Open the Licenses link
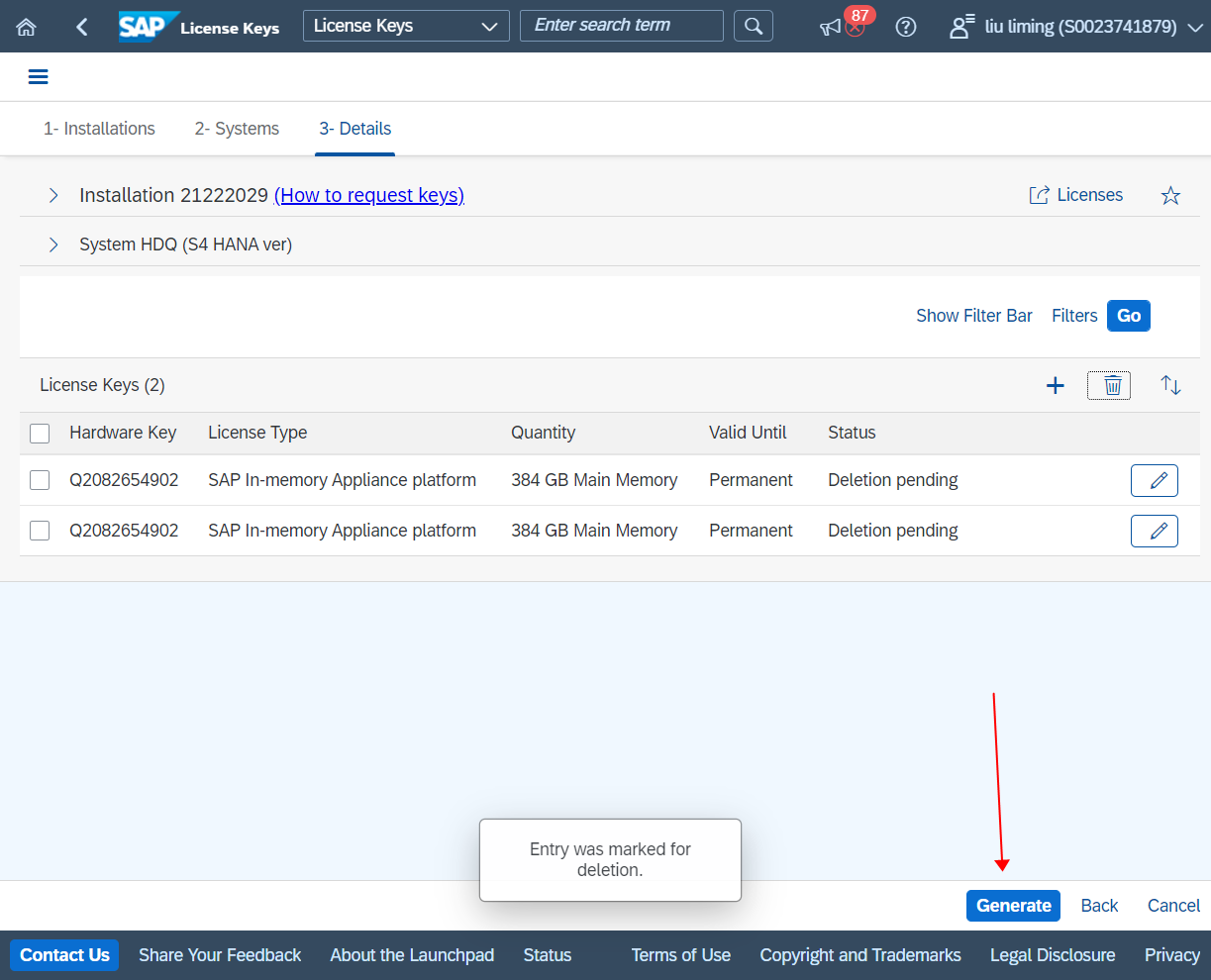 [x=1076, y=195]
